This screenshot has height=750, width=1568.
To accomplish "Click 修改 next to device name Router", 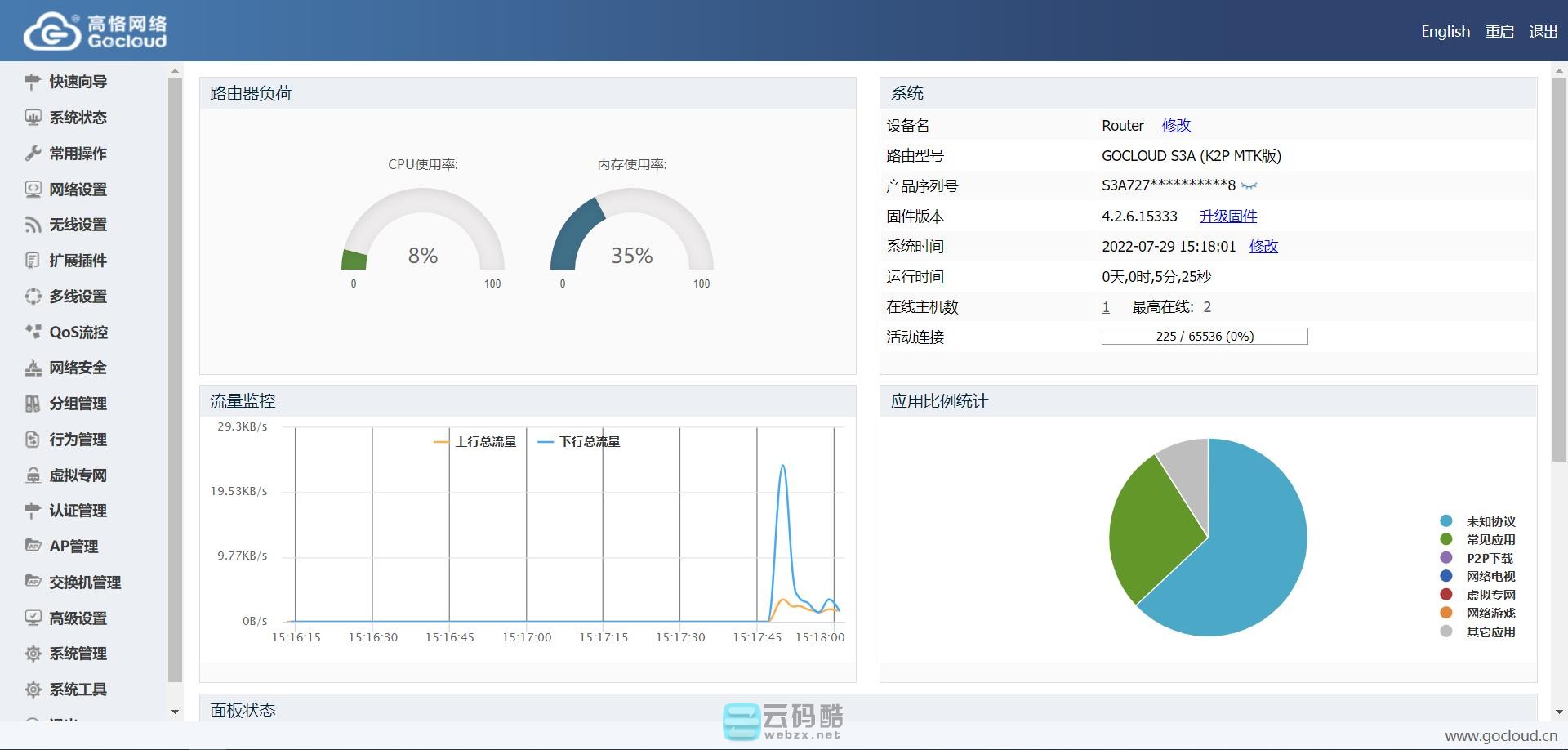I will click(1176, 125).
